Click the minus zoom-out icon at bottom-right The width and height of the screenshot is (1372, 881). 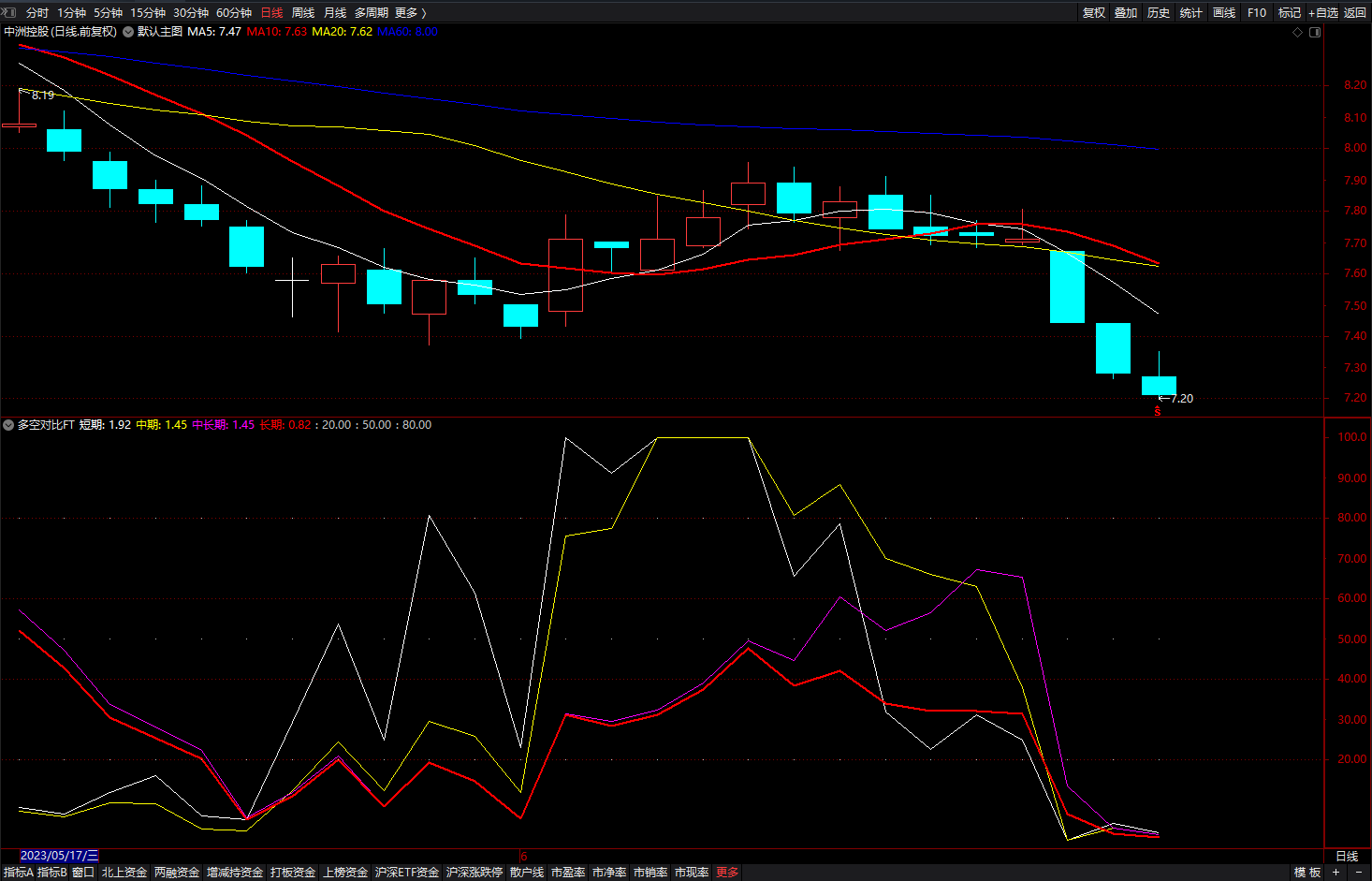pos(1359,873)
